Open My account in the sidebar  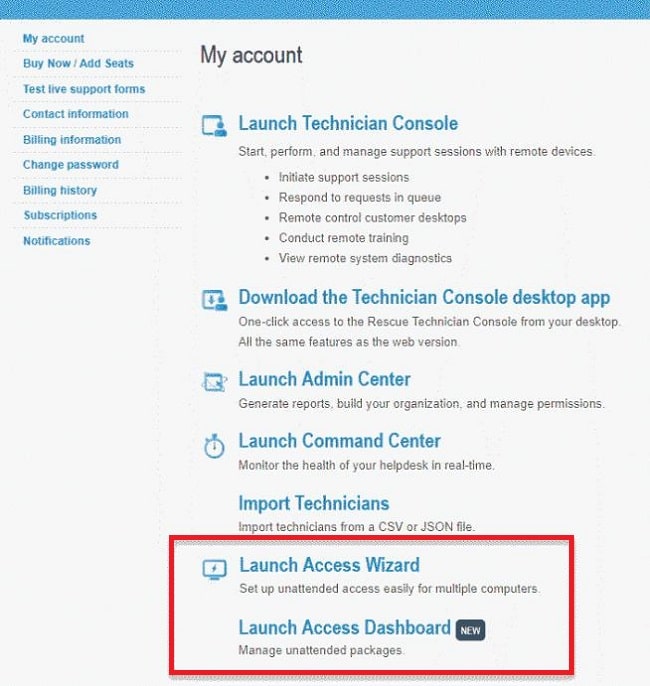(53, 38)
